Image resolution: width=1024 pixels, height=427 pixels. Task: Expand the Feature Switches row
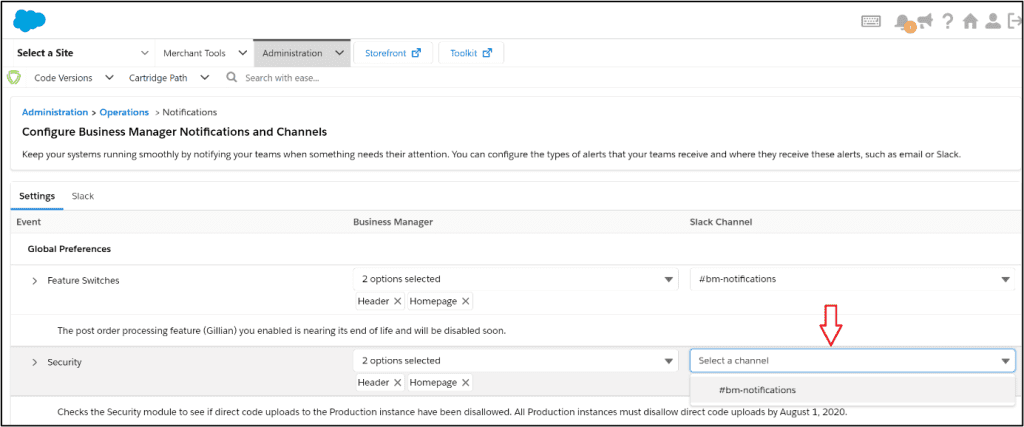pos(35,281)
